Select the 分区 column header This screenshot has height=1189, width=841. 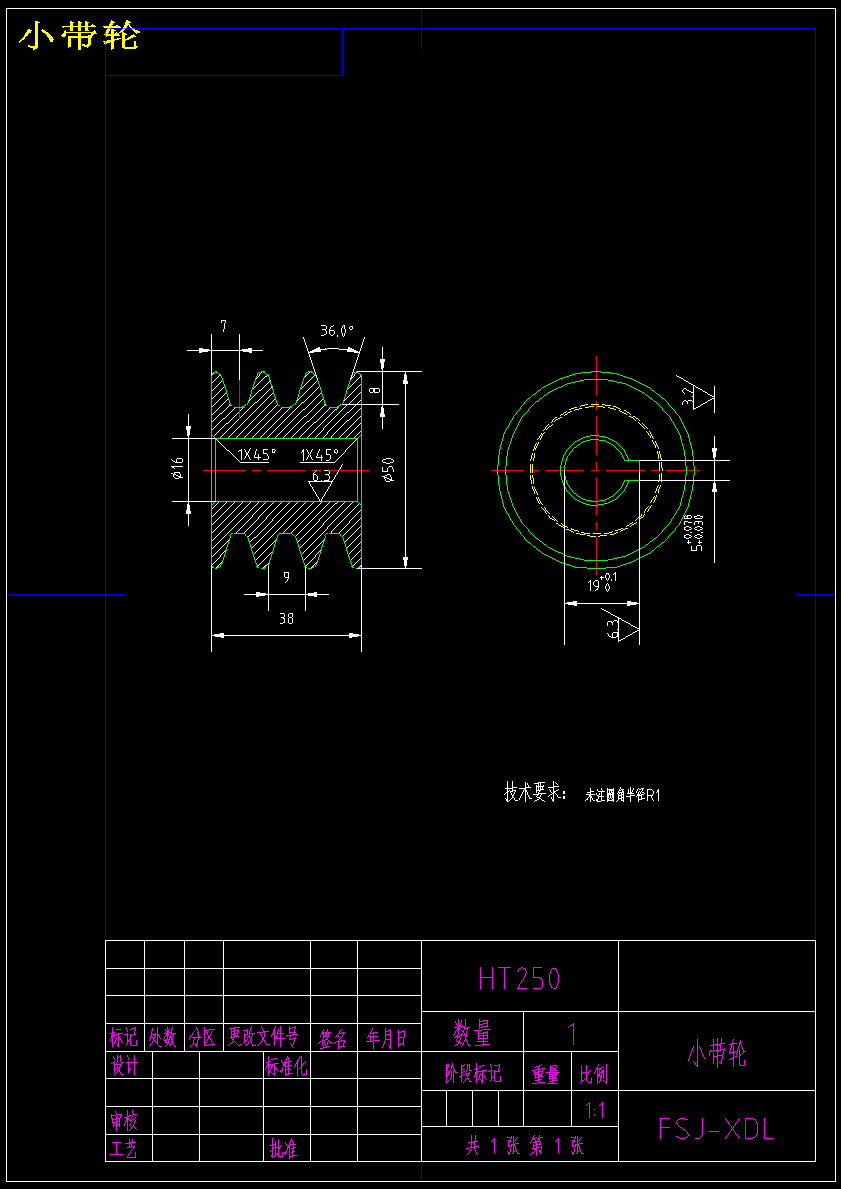coord(203,1038)
